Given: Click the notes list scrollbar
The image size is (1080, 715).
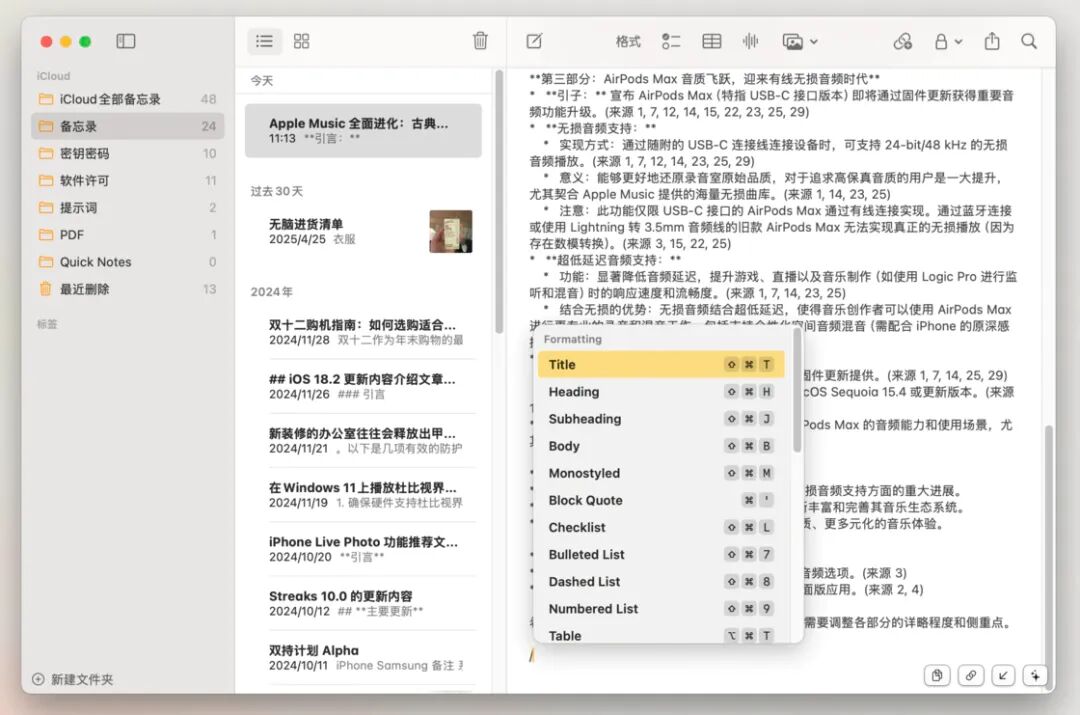Looking at the screenshot, I should pos(499,201).
